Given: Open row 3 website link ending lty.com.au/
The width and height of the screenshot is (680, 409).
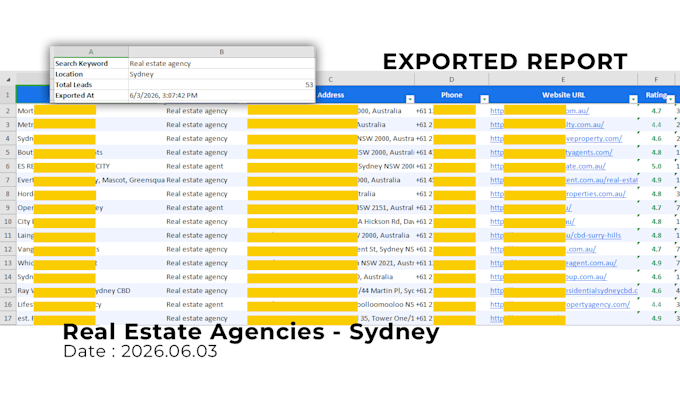Looking at the screenshot, I should pos(585,124).
